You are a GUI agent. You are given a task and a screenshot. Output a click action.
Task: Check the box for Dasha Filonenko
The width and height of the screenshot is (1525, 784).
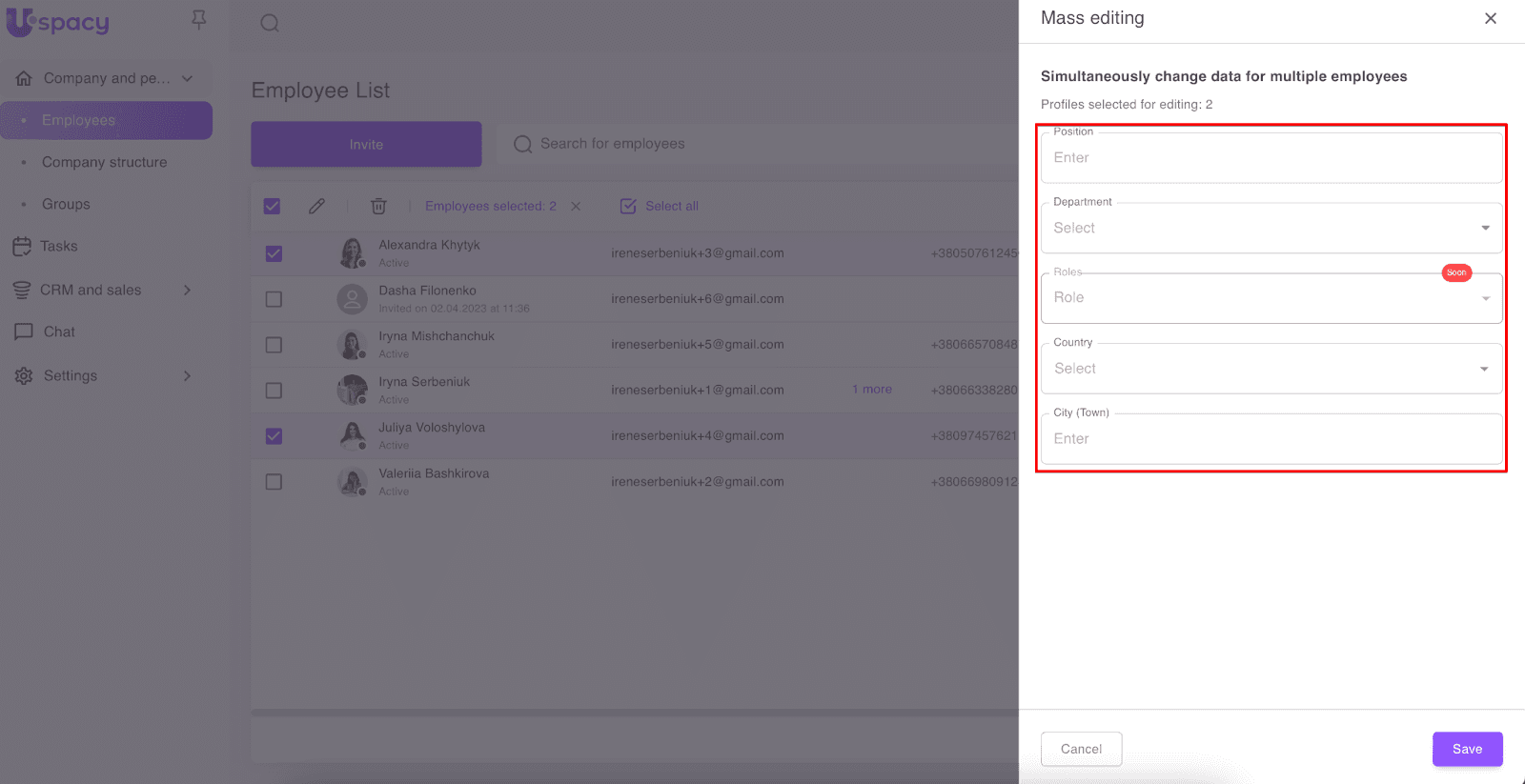274,299
